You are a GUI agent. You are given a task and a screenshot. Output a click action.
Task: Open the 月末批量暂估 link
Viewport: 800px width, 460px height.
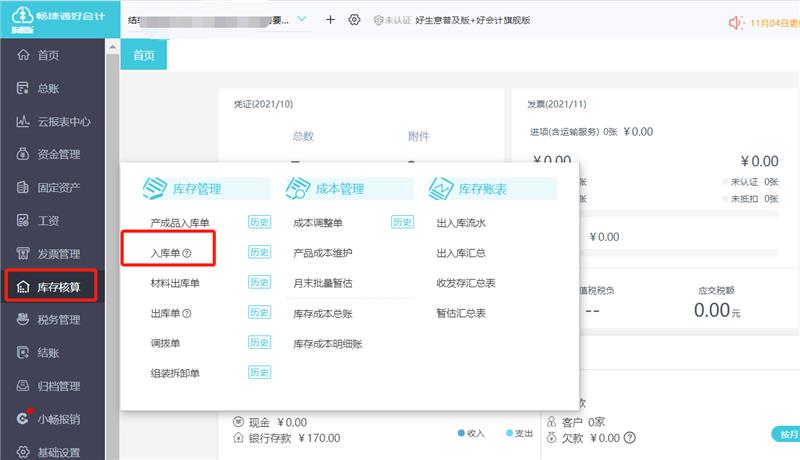322,283
